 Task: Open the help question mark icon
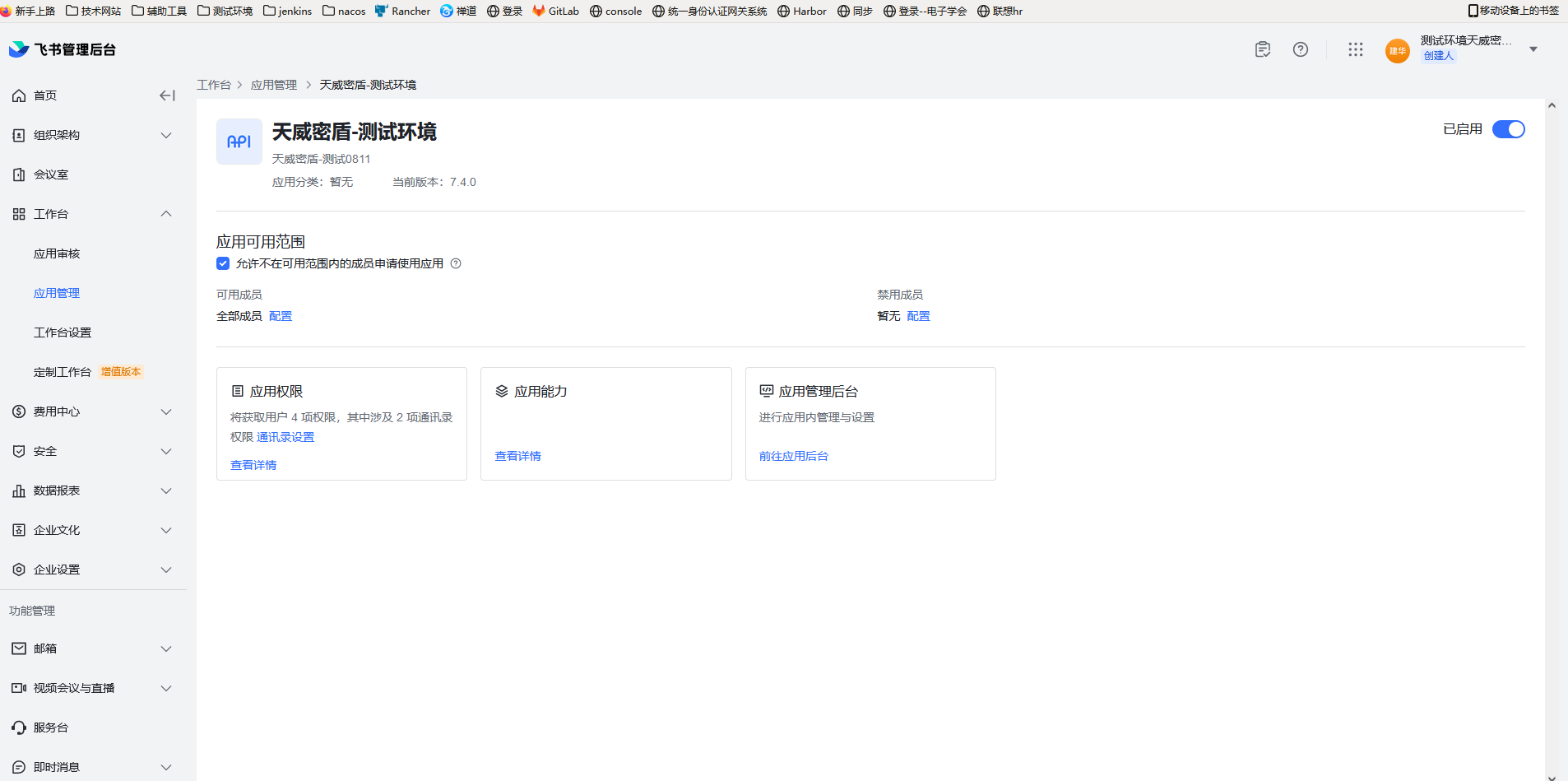[x=1301, y=49]
